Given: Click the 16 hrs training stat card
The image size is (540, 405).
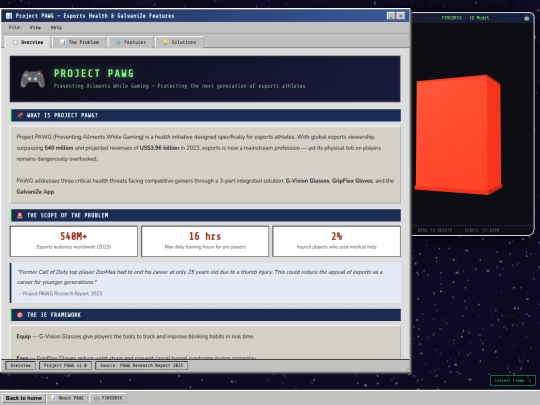Looking at the screenshot, I should 205,241.
